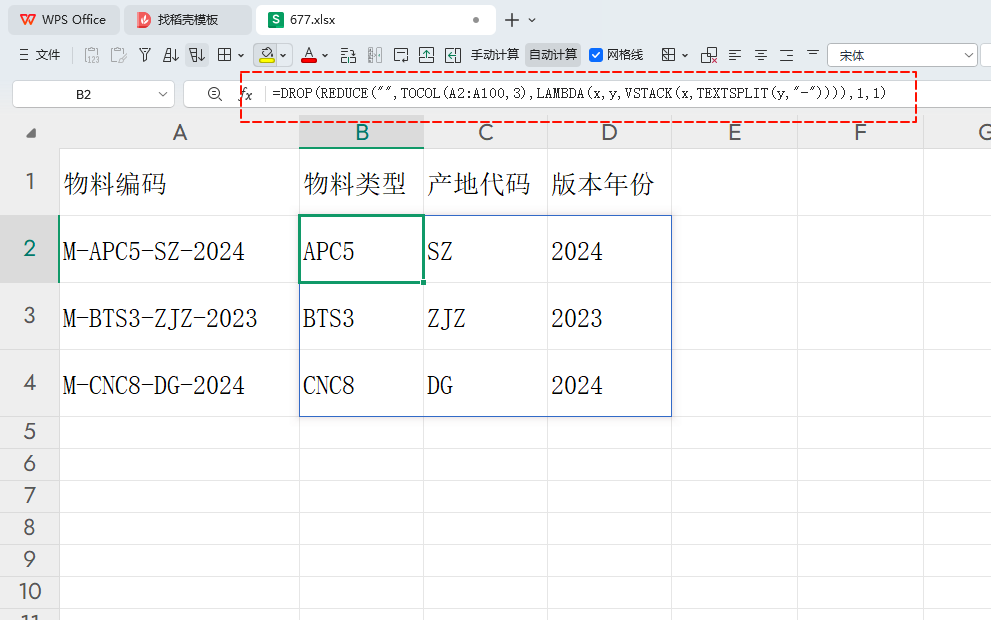Select row 3 header
Image resolution: width=991 pixels, height=620 pixels.
coord(30,316)
